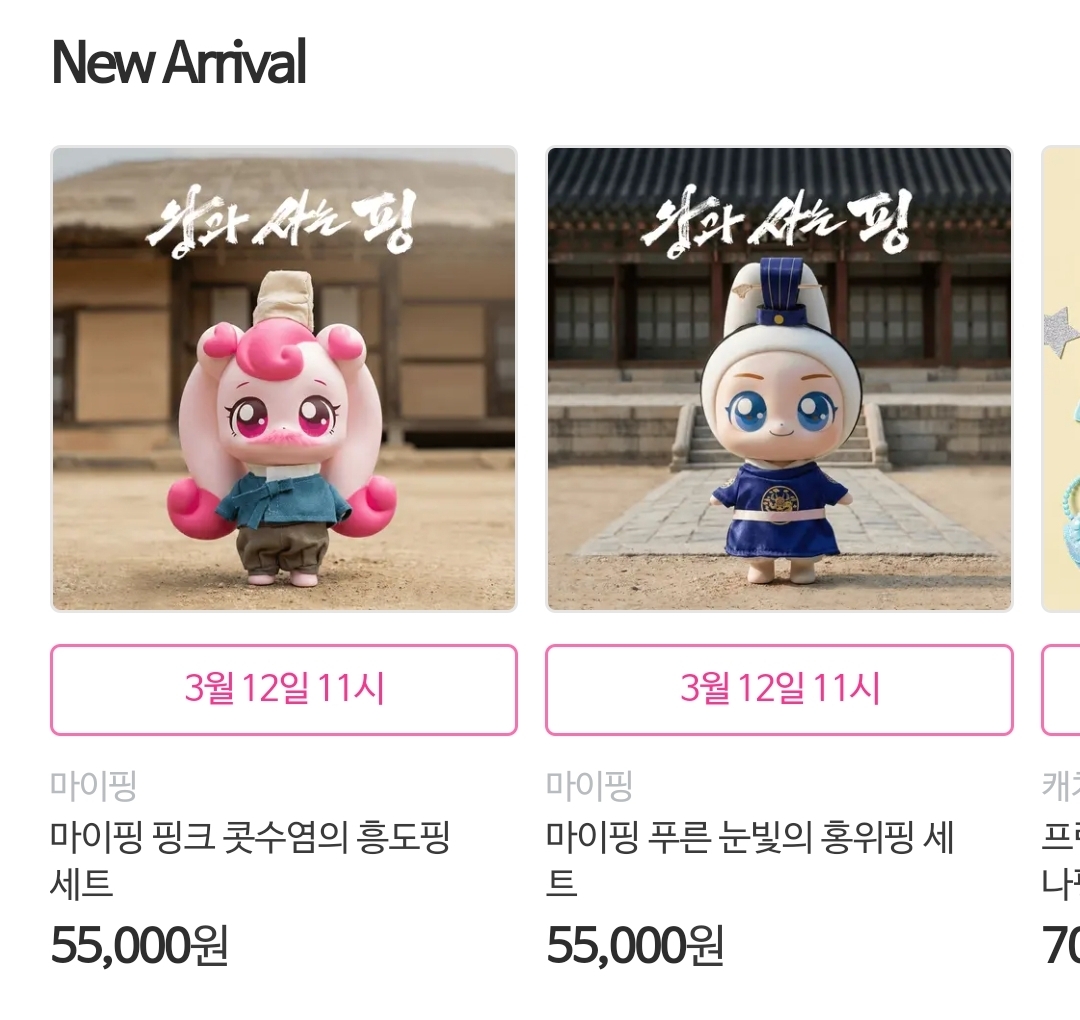1080x1020 pixels.
Task: Open 마이핑 푸른 눈빛의 홍위핑 세트 title
Action: [750, 860]
